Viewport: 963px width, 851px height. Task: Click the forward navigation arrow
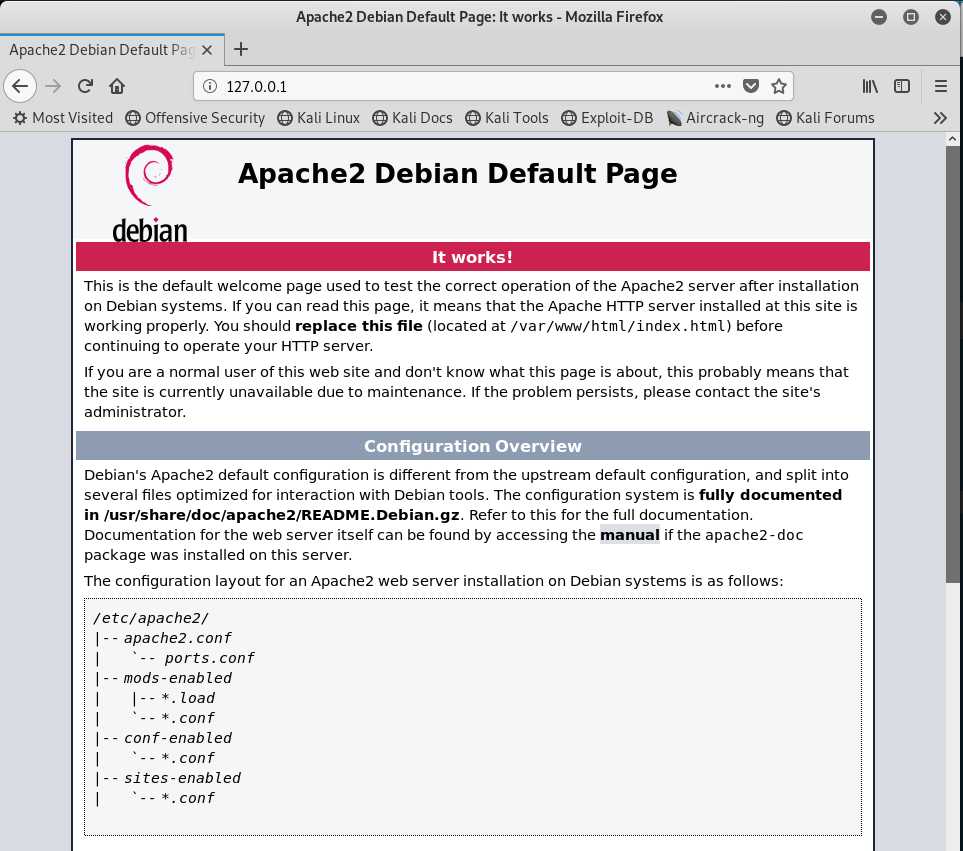(53, 86)
